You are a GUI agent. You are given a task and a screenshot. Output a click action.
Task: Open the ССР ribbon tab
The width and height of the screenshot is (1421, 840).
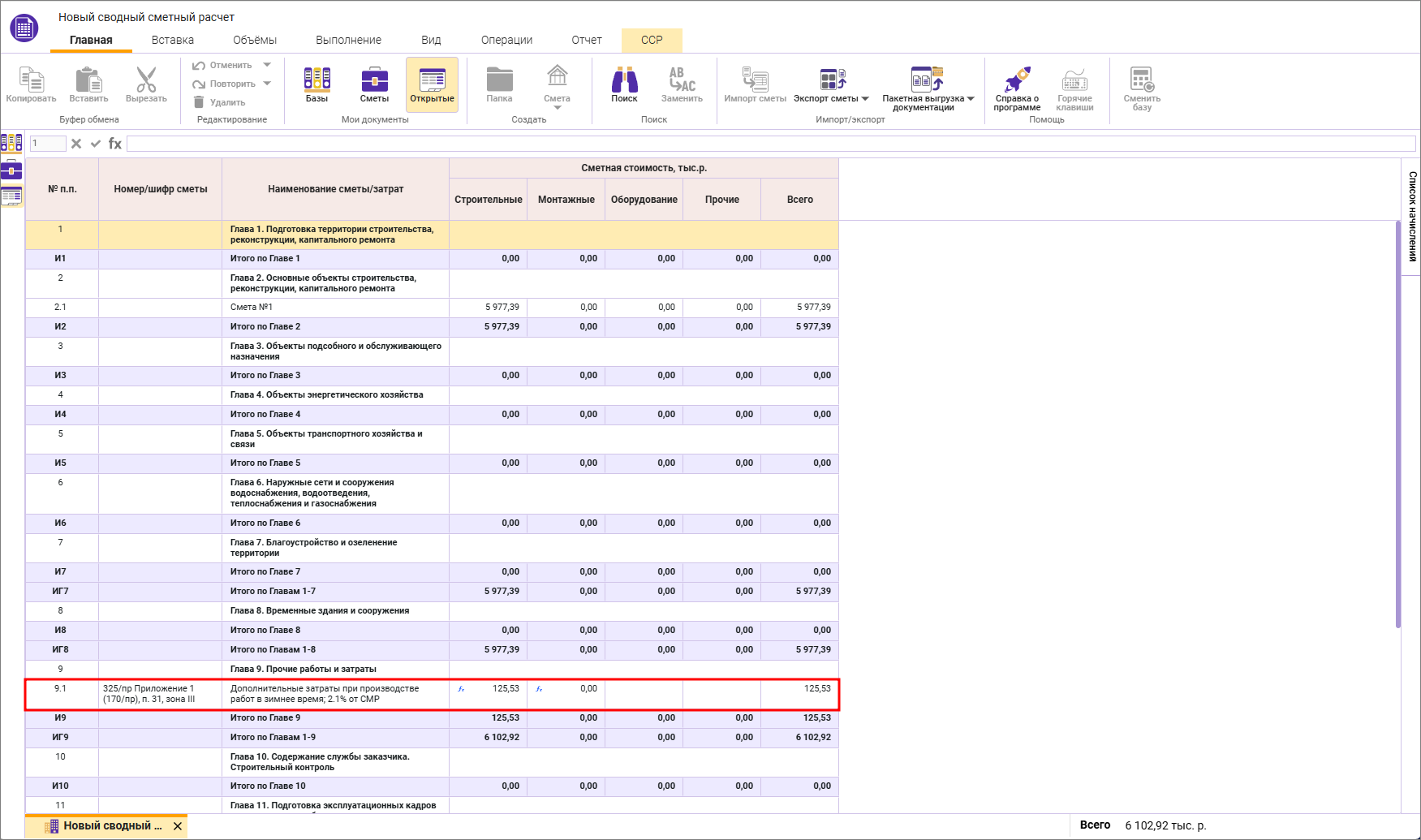652,40
